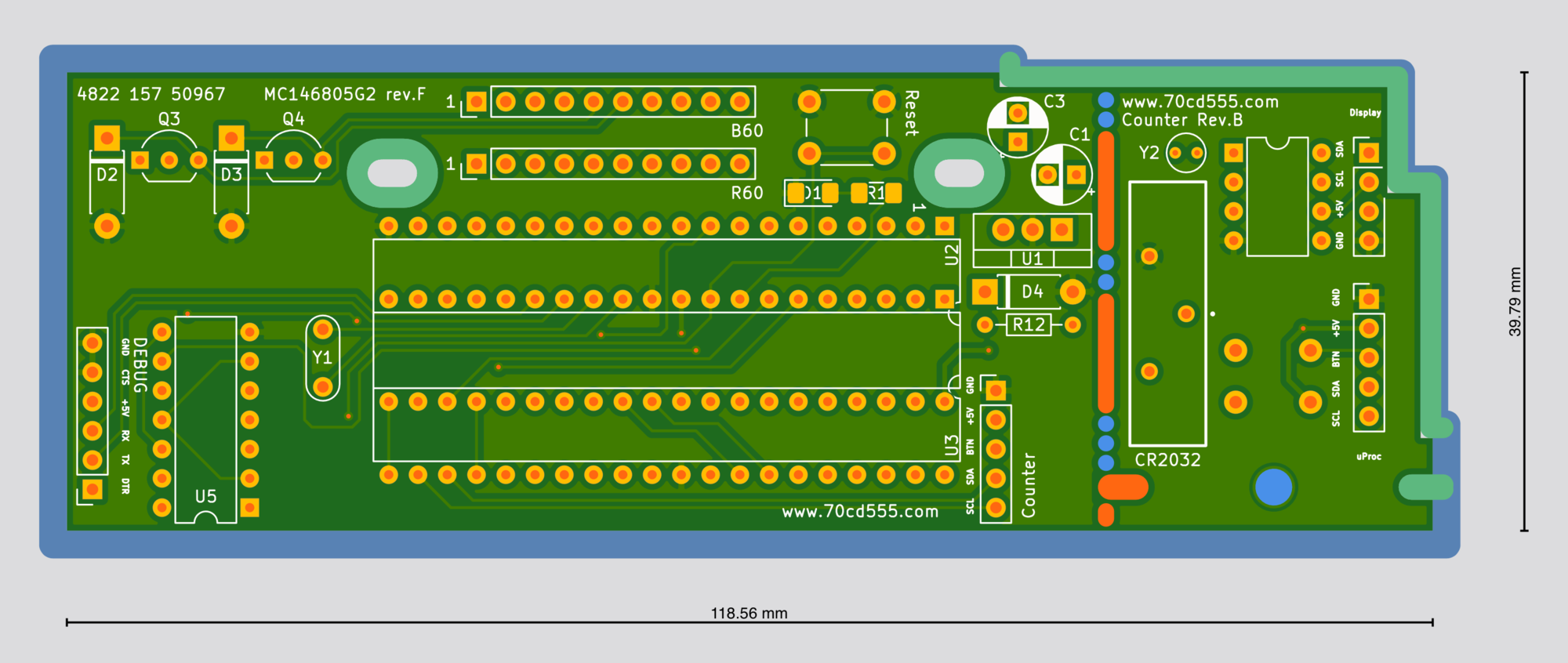Click the DEBUG header label
1568x663 pixels.
click(140, 365)
